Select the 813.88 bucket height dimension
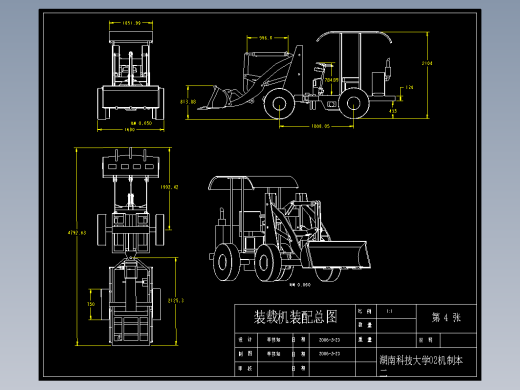 coord(188,102)
